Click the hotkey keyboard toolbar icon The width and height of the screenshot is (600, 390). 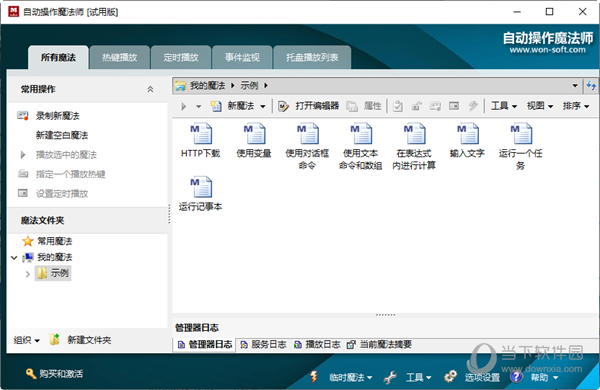coord(435,106)
